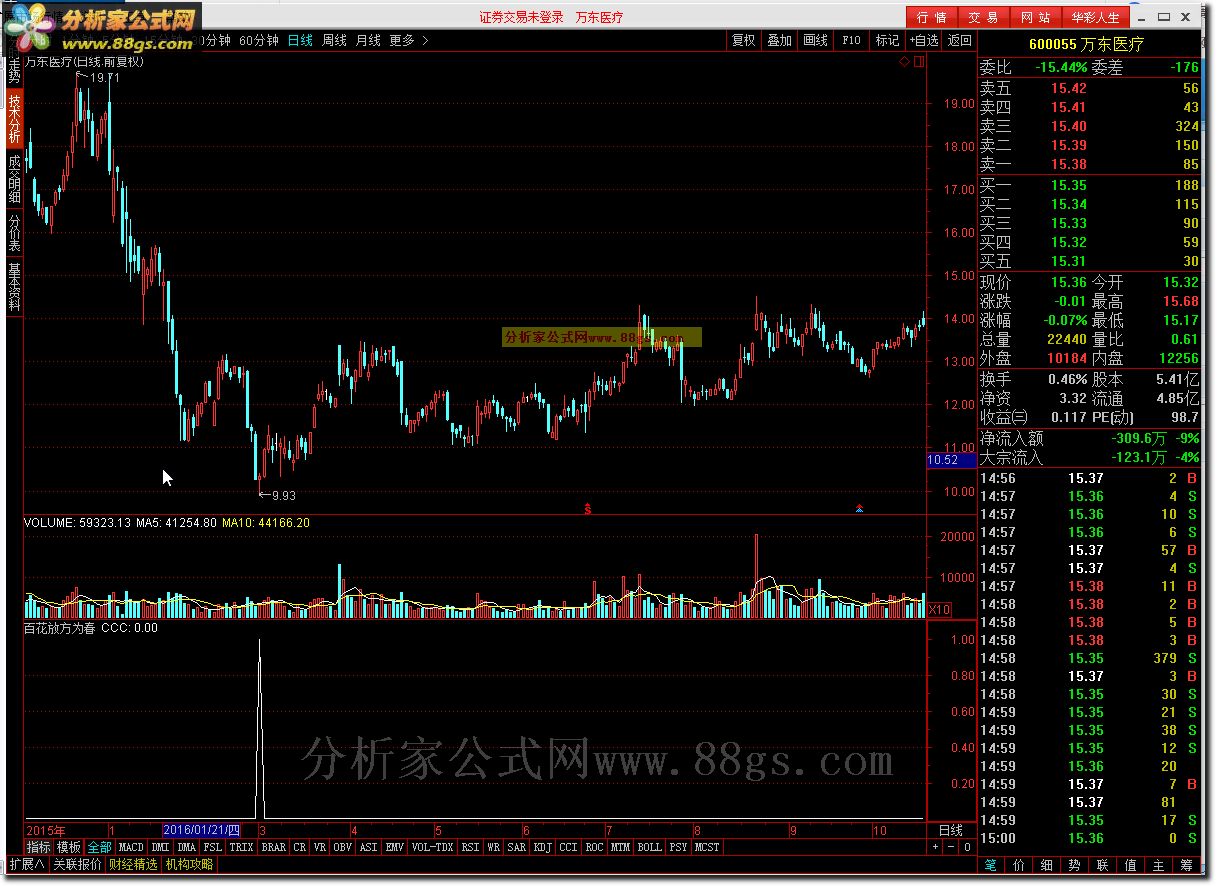This screenshot has width=1217, height=886.
Task: Apply the CCI indicator
Action: tap(568, 847)
